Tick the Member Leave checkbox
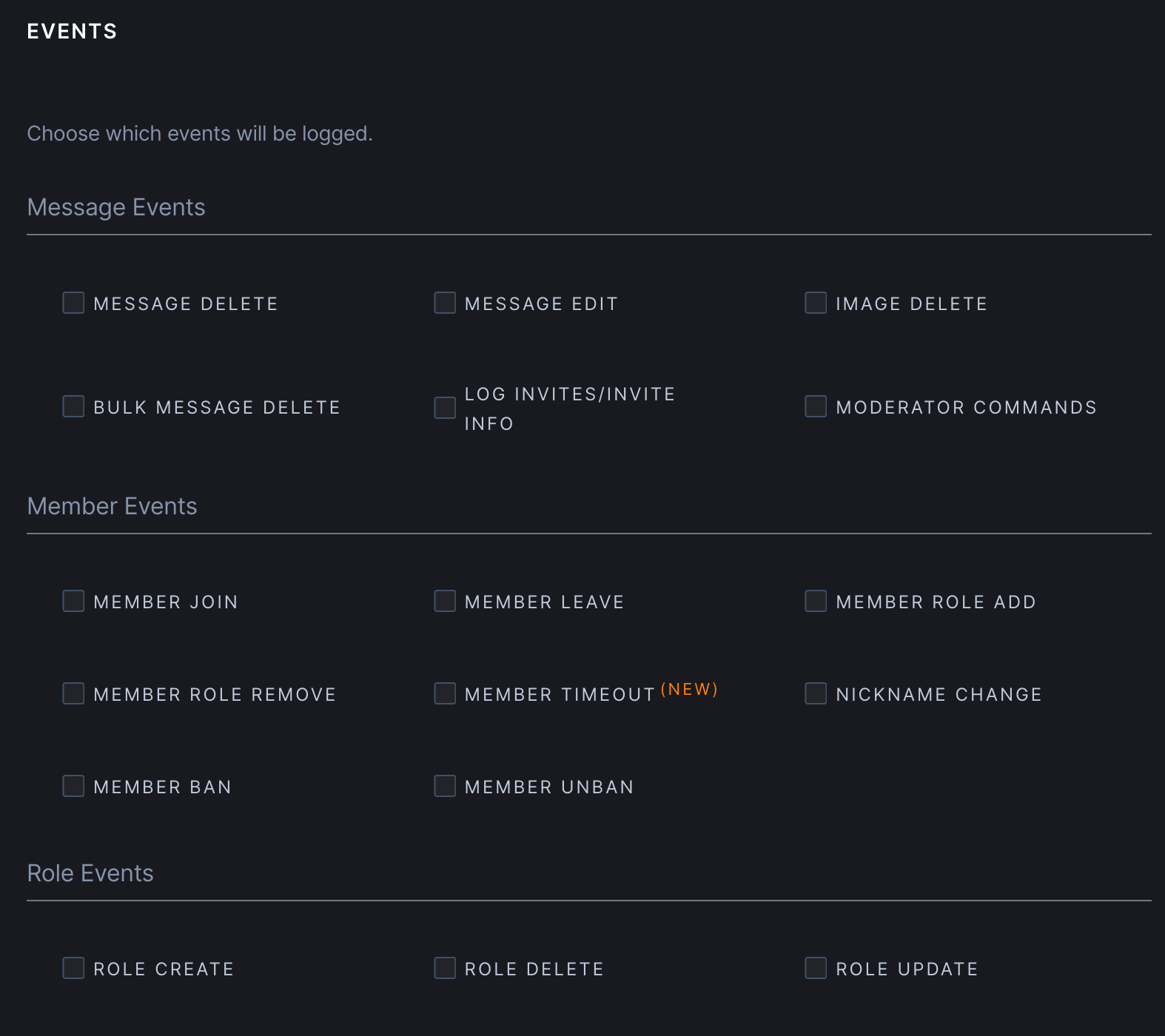The image size is (1165, 1036). tap(445, 601)
